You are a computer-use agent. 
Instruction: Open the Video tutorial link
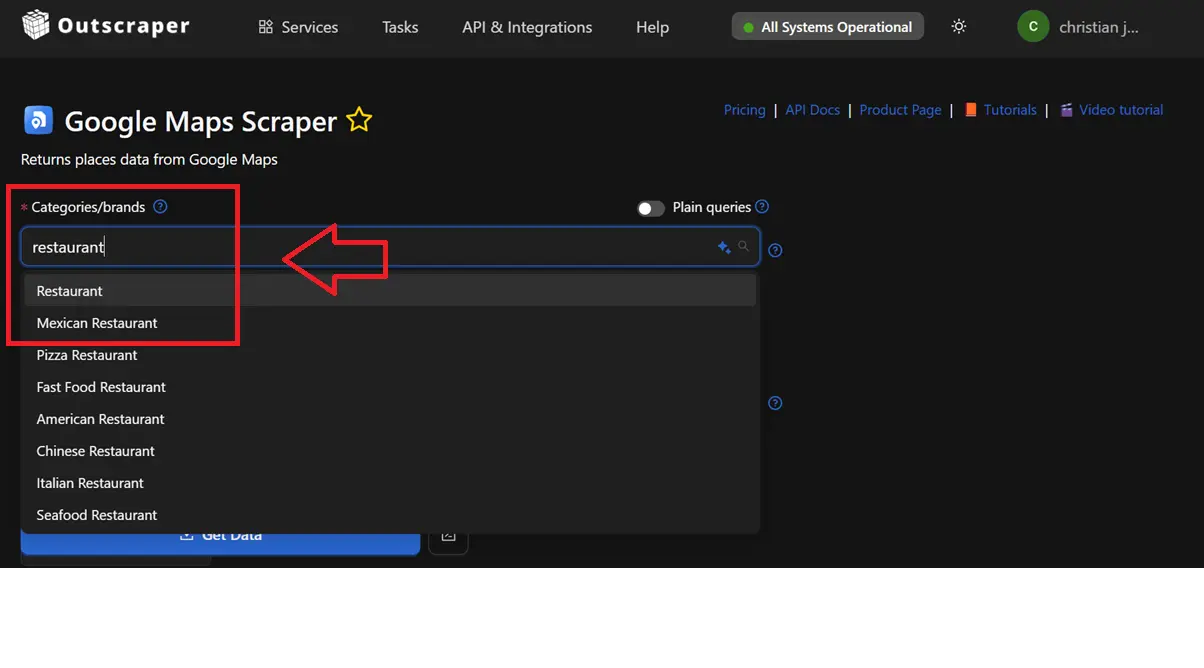[x=1120, y=110]
